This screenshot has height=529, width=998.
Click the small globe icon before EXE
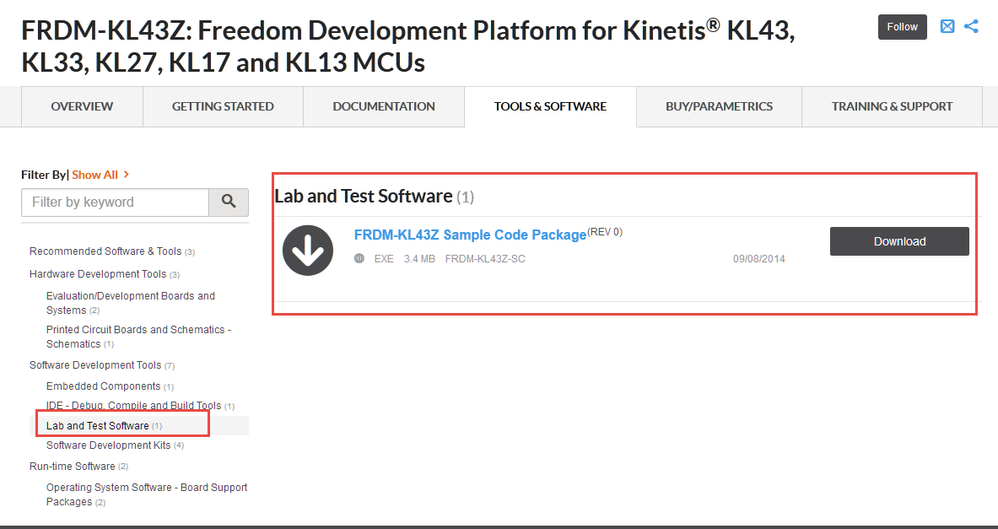click(x=360, y=258)
